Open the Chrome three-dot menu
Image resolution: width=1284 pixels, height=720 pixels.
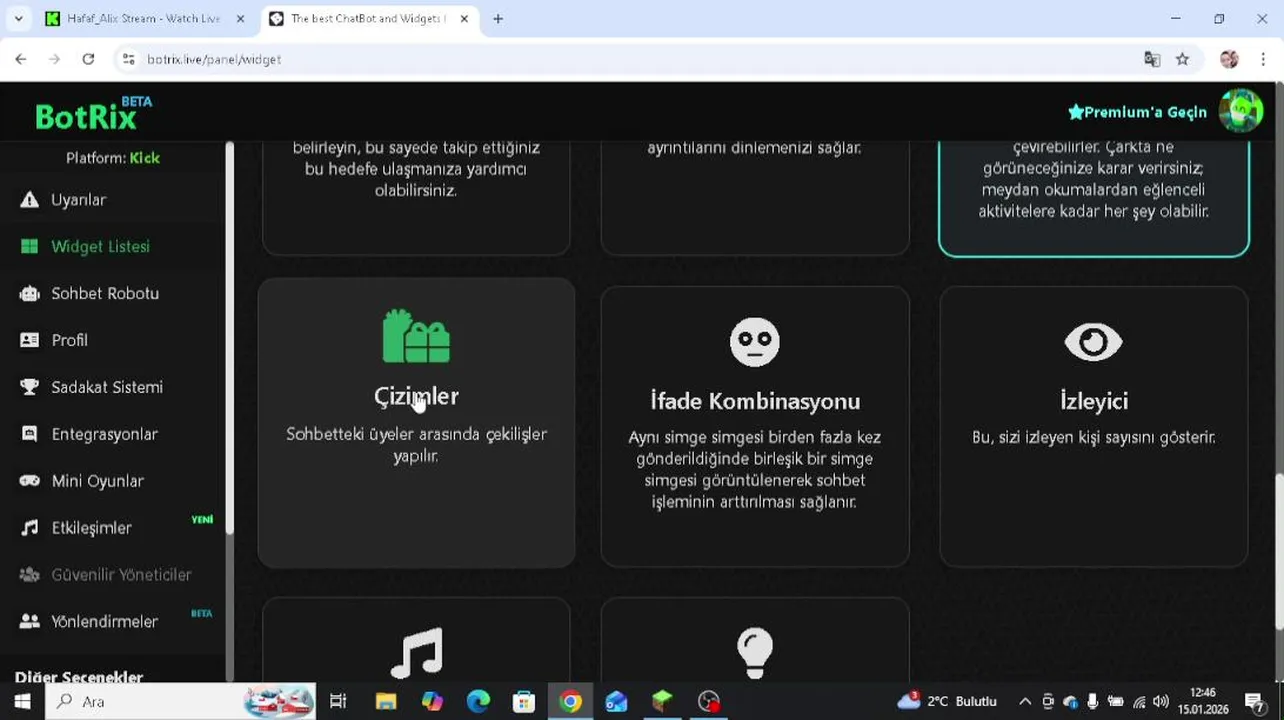pyautogui.click(x=1263, y=59)
